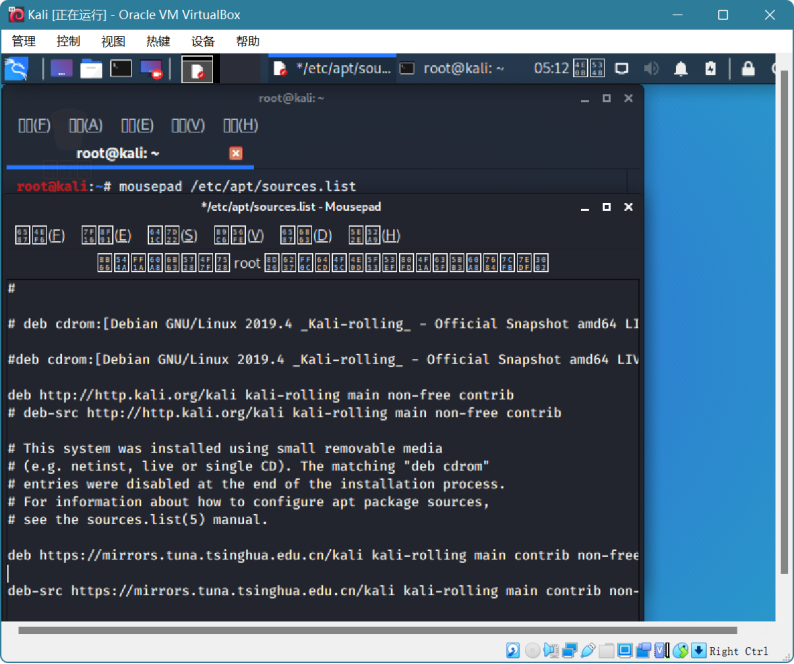
Task: Click '# This system was installed' line
Action: coord(225,448)
